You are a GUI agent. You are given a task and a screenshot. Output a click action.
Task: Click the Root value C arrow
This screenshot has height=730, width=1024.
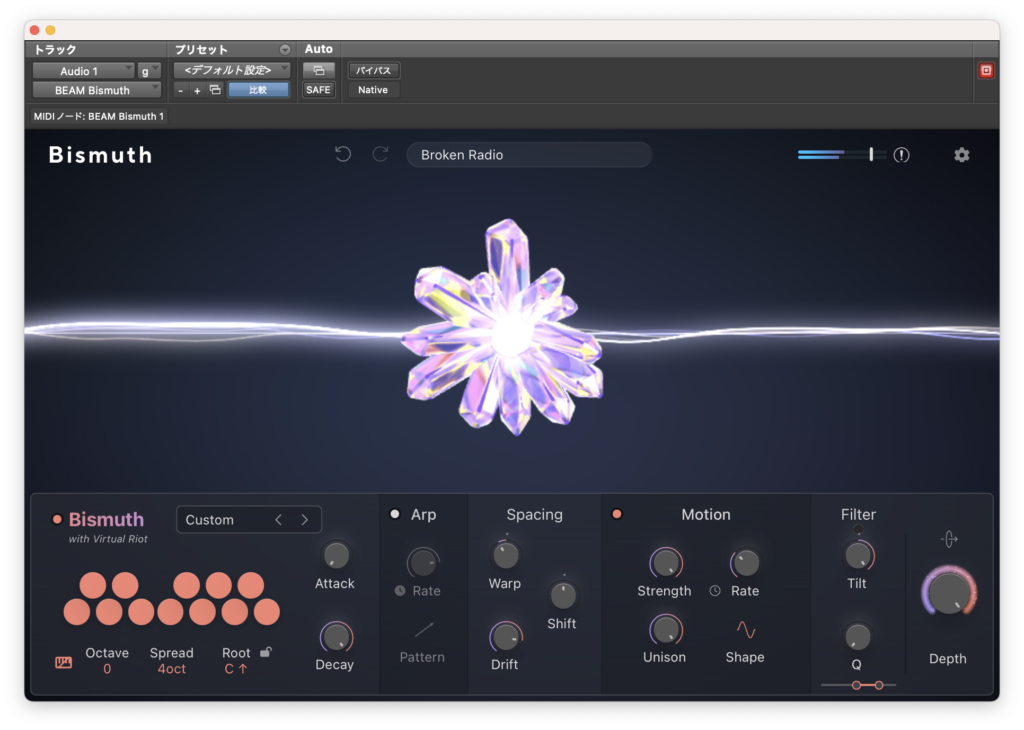click(236, 669)
